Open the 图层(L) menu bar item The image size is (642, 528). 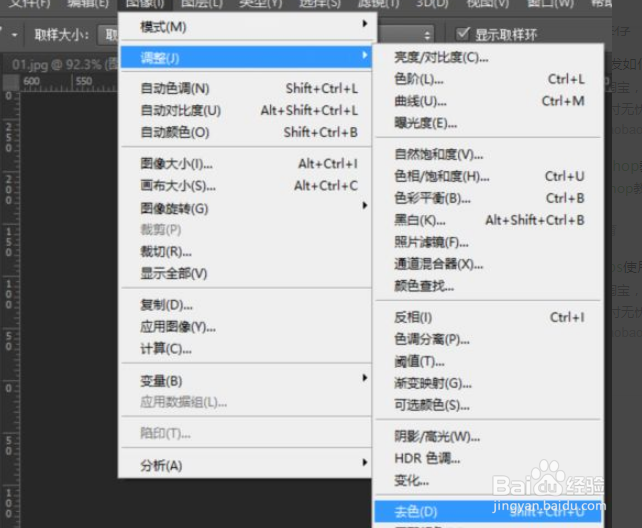202,4
